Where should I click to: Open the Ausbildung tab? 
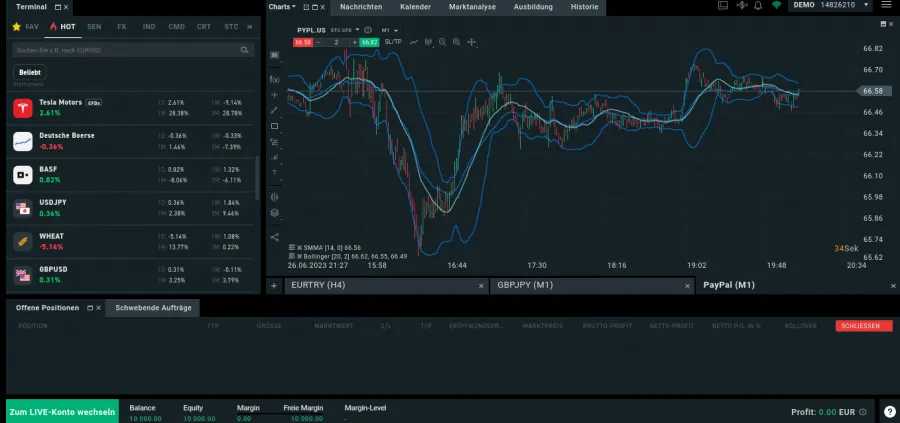click(533, 7)
